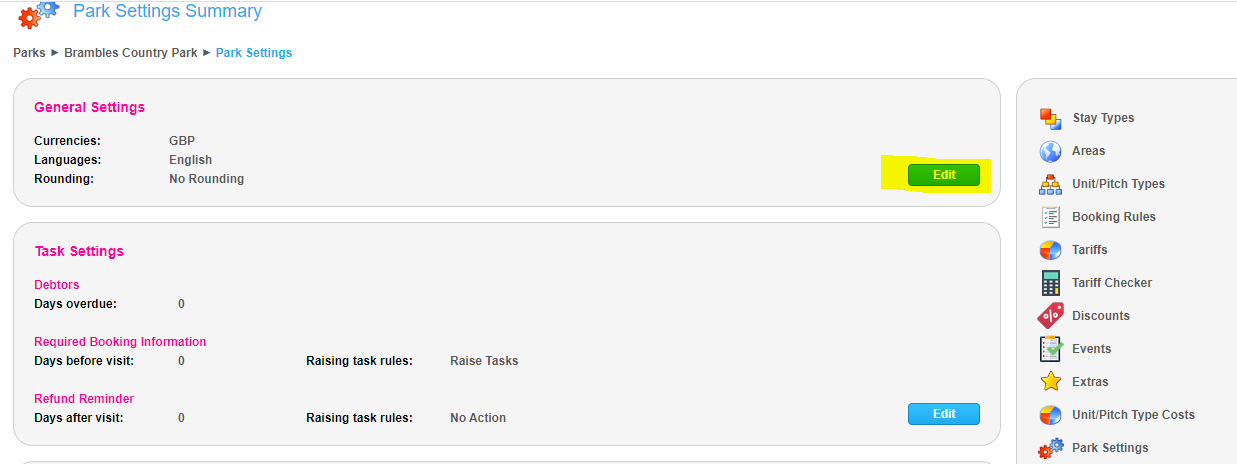
Task: Click the Discounts price tag icon
Action: [1050, 316]
